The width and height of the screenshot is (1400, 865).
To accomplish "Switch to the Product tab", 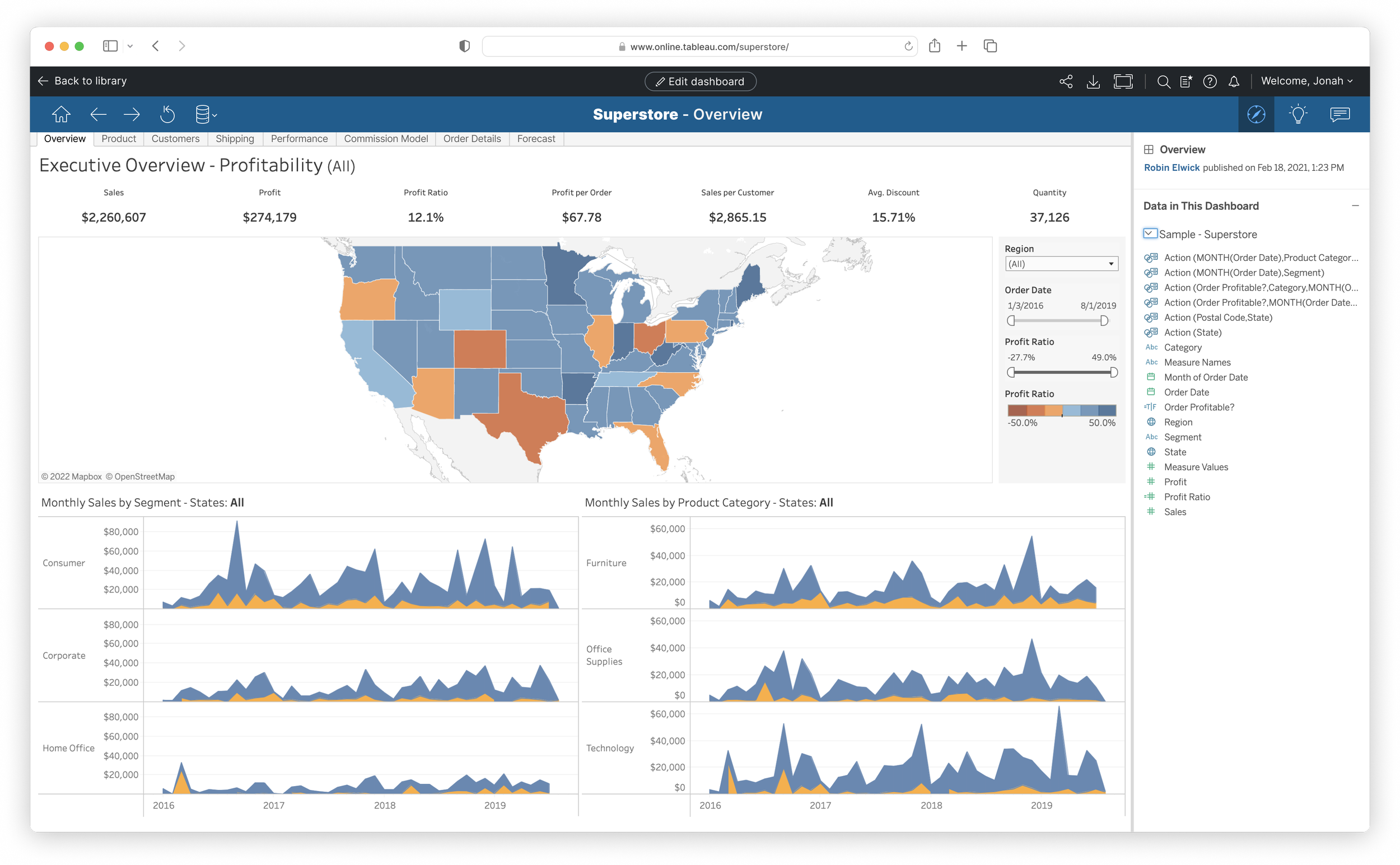I will tap(118, 138).
